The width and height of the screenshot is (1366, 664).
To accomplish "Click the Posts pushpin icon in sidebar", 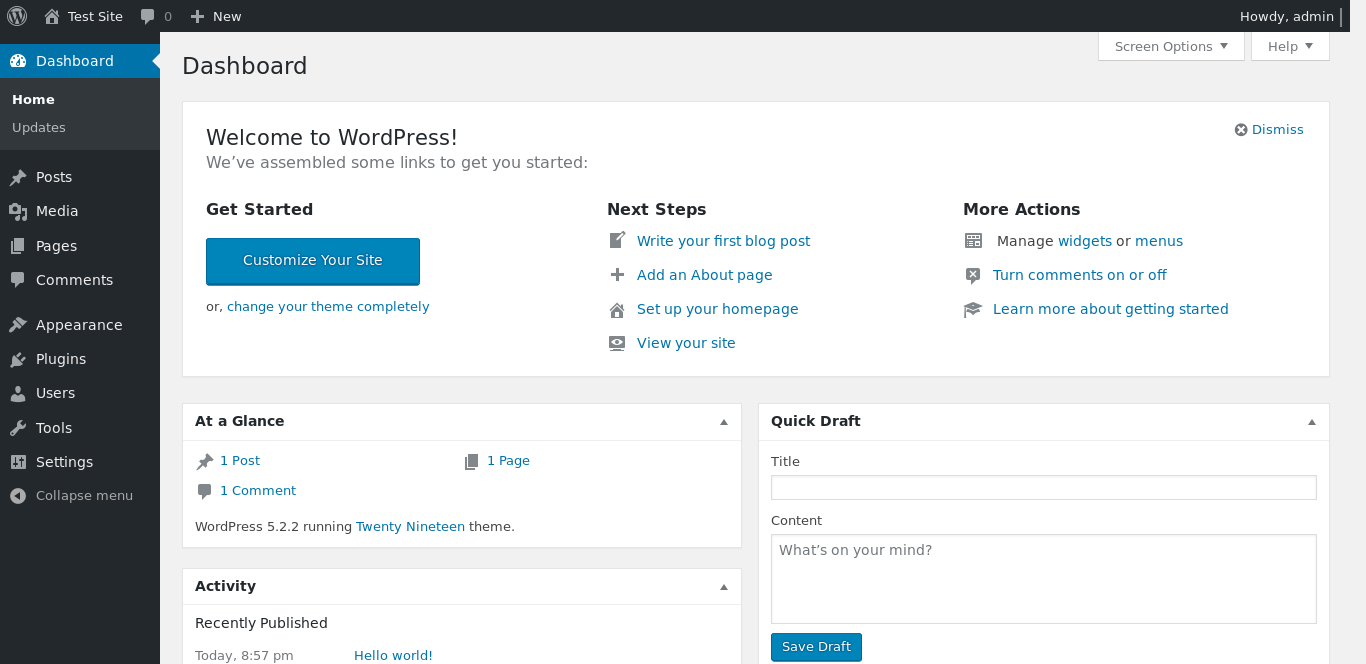I will pos(18,178).
